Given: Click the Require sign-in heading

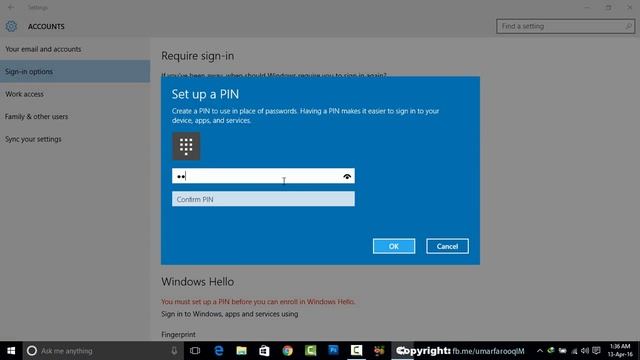Looking at the screenshot, I should click(198, 56).
